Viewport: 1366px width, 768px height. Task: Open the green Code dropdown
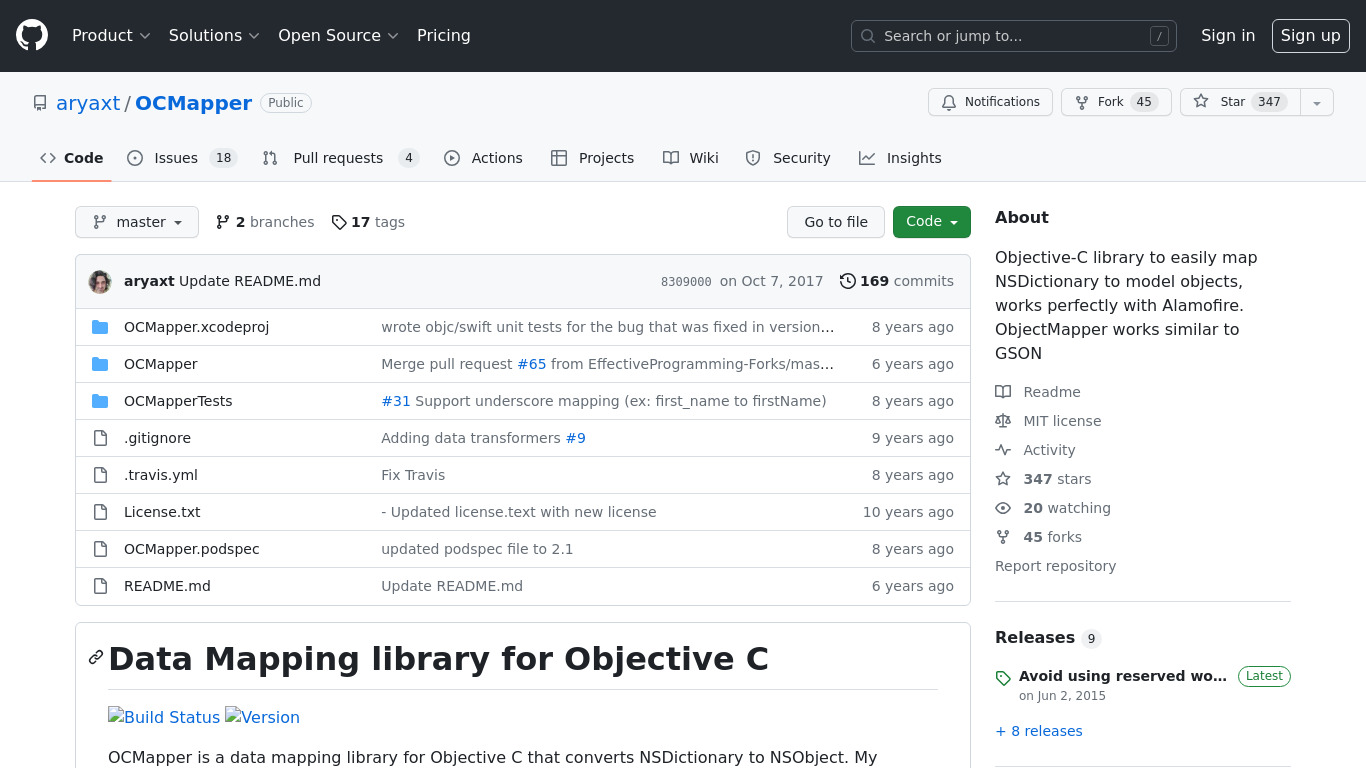click(x=931, y=222)
